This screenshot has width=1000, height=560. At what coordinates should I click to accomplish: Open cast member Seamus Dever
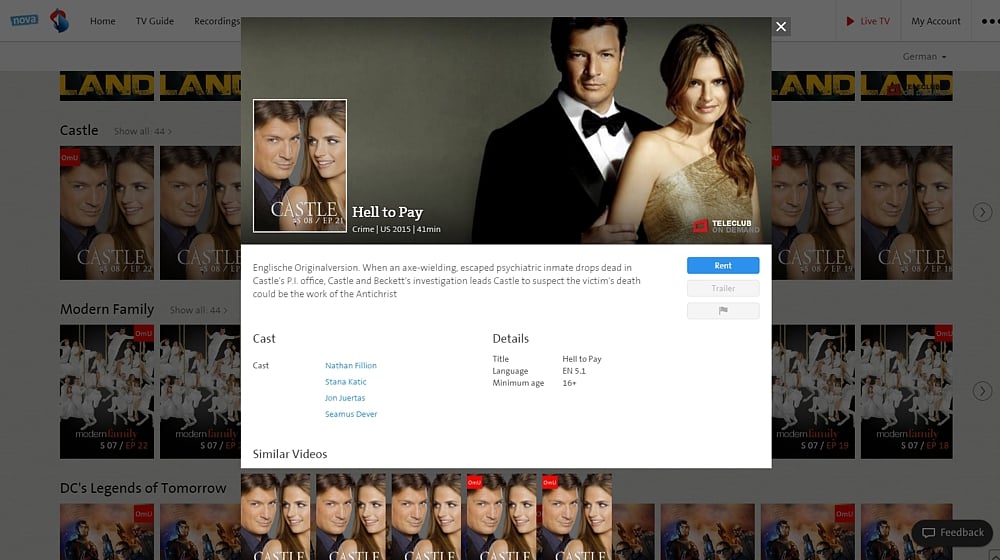(x=351, y=414)
